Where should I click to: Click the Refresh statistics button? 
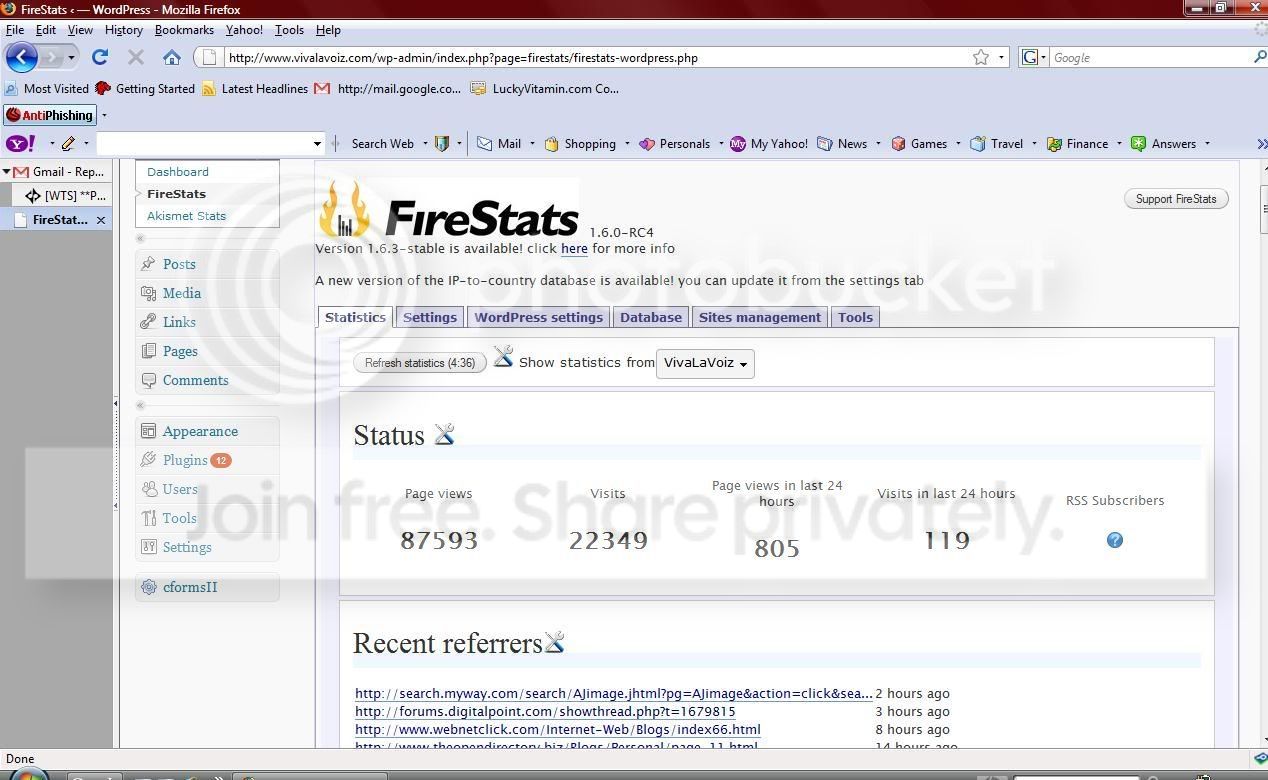[420, 363]
